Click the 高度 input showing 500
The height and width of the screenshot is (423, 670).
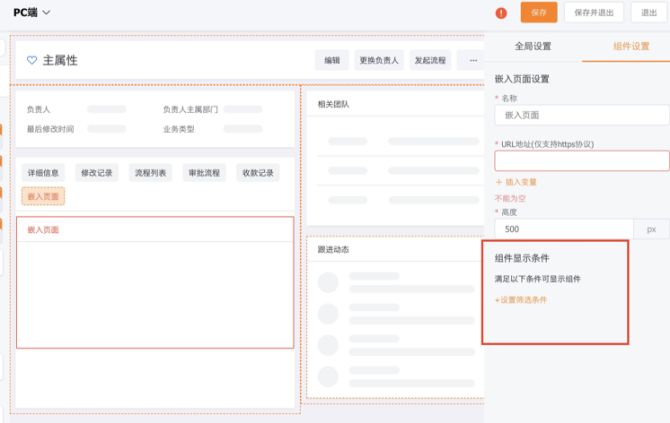pyautogui.click(x=563, y=229)
